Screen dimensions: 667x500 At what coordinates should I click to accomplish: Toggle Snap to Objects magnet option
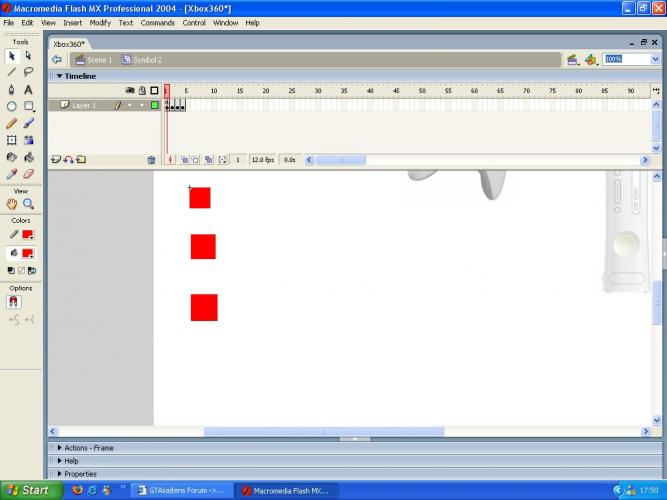tap(14, 302)
